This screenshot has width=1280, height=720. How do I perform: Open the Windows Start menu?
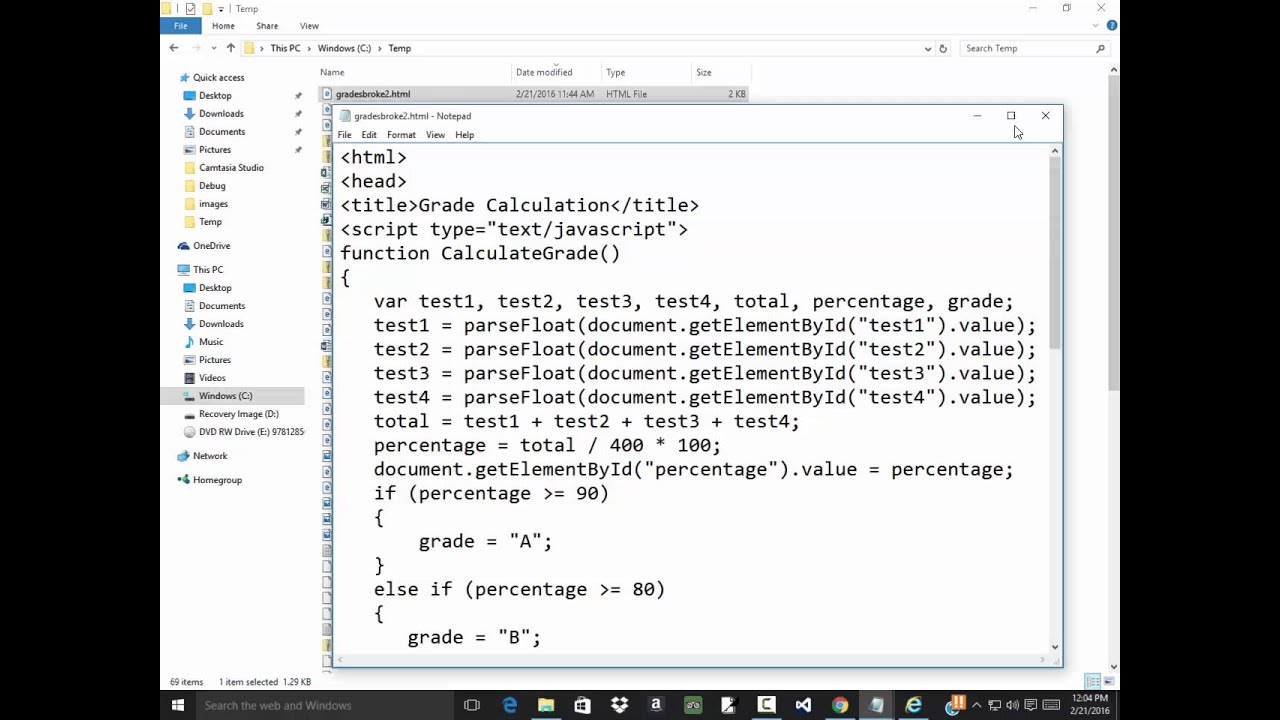pyautogui.click(x=177, y=705)
